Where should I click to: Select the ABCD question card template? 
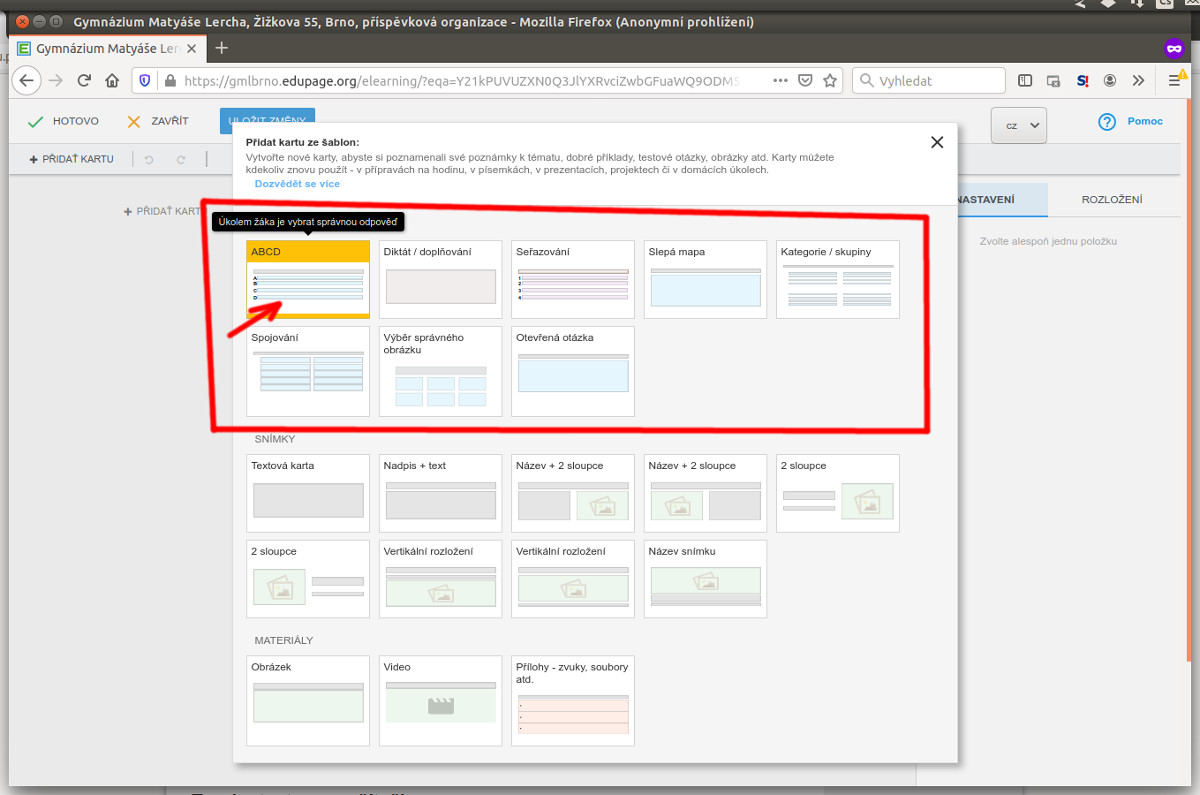(x=308, y=279)
